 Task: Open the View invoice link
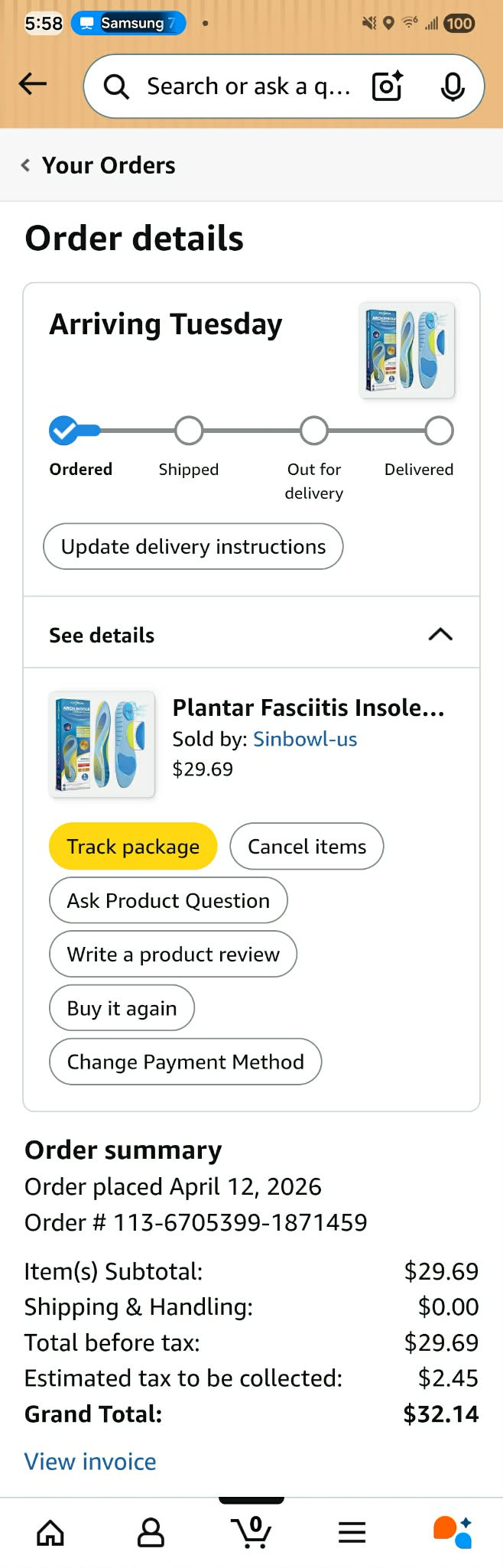coord(90,1462)
